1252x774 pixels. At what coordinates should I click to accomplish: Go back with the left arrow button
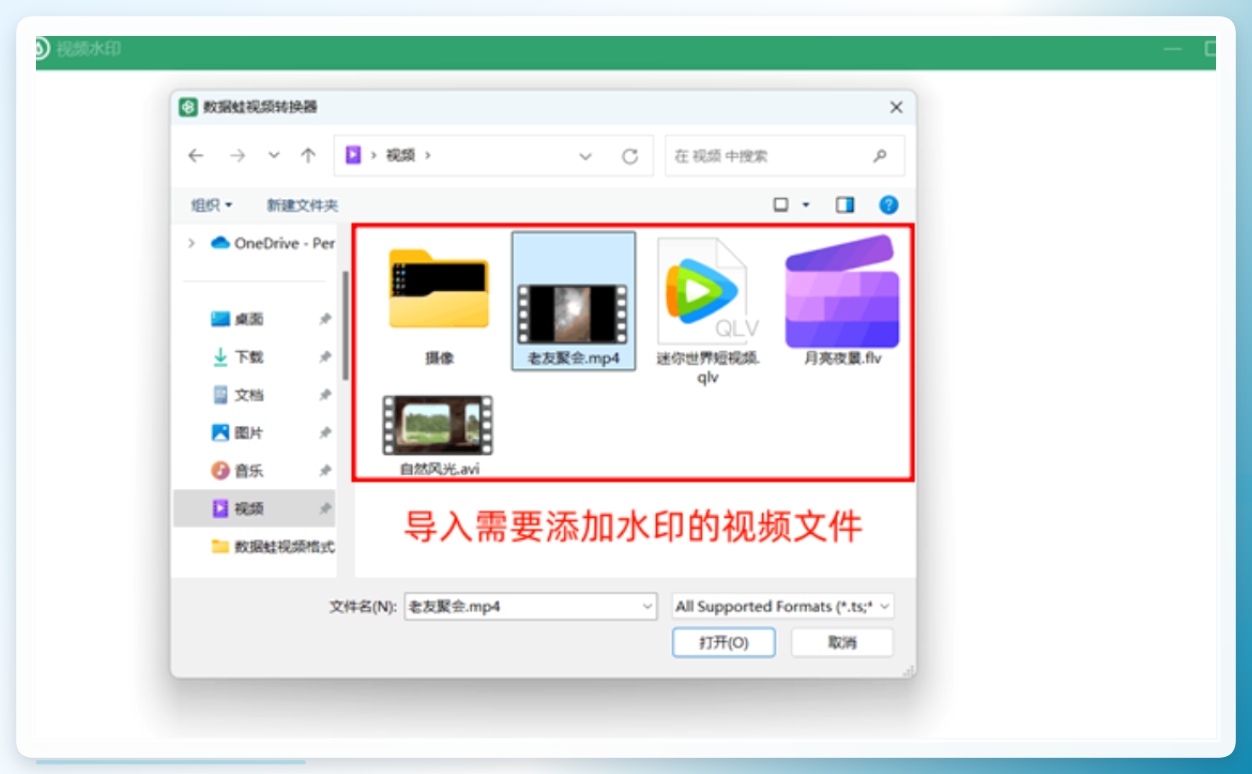[x=196, y=156]
